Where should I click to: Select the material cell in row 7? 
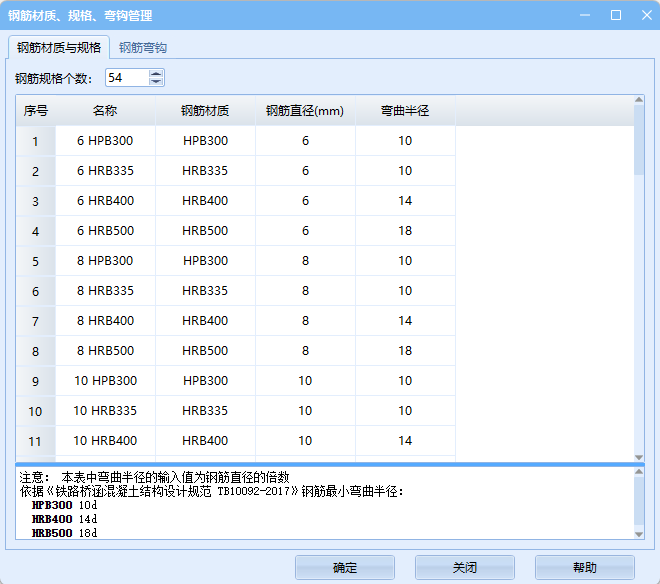[205, 321]
